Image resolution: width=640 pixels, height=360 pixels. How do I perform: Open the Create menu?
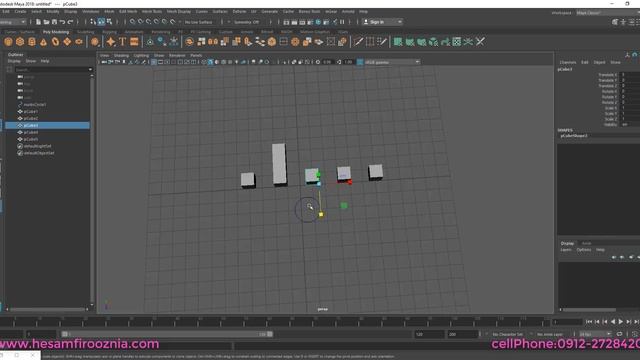(x=20, y=11)
